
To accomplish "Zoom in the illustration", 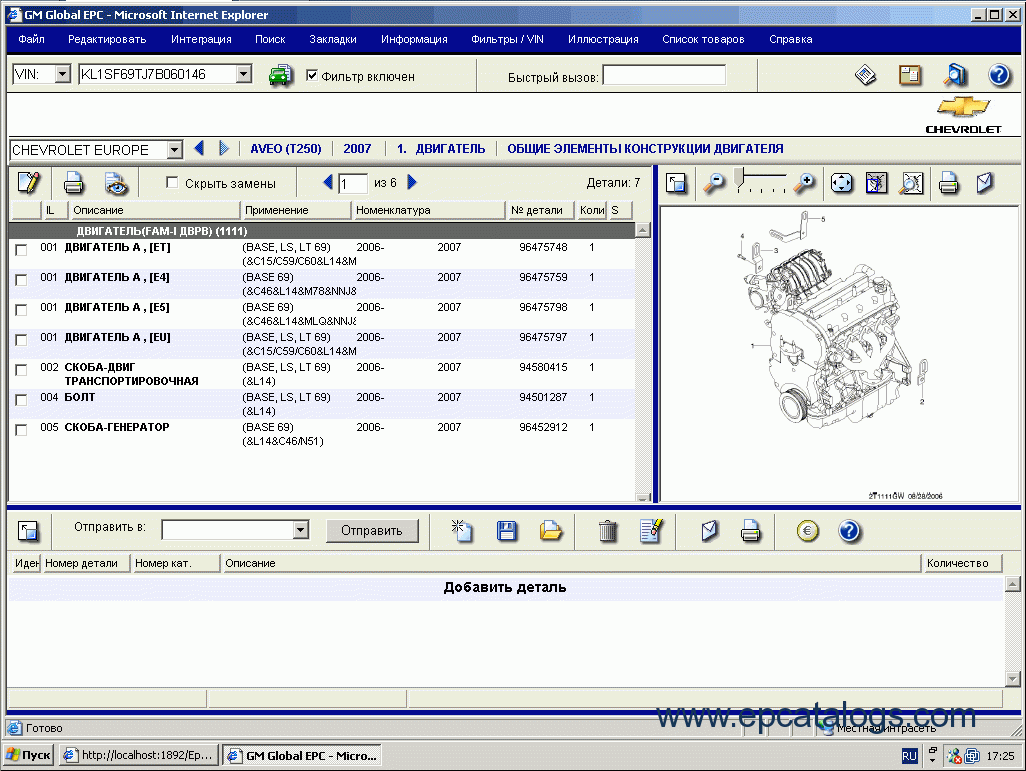I will click(804, 183).
